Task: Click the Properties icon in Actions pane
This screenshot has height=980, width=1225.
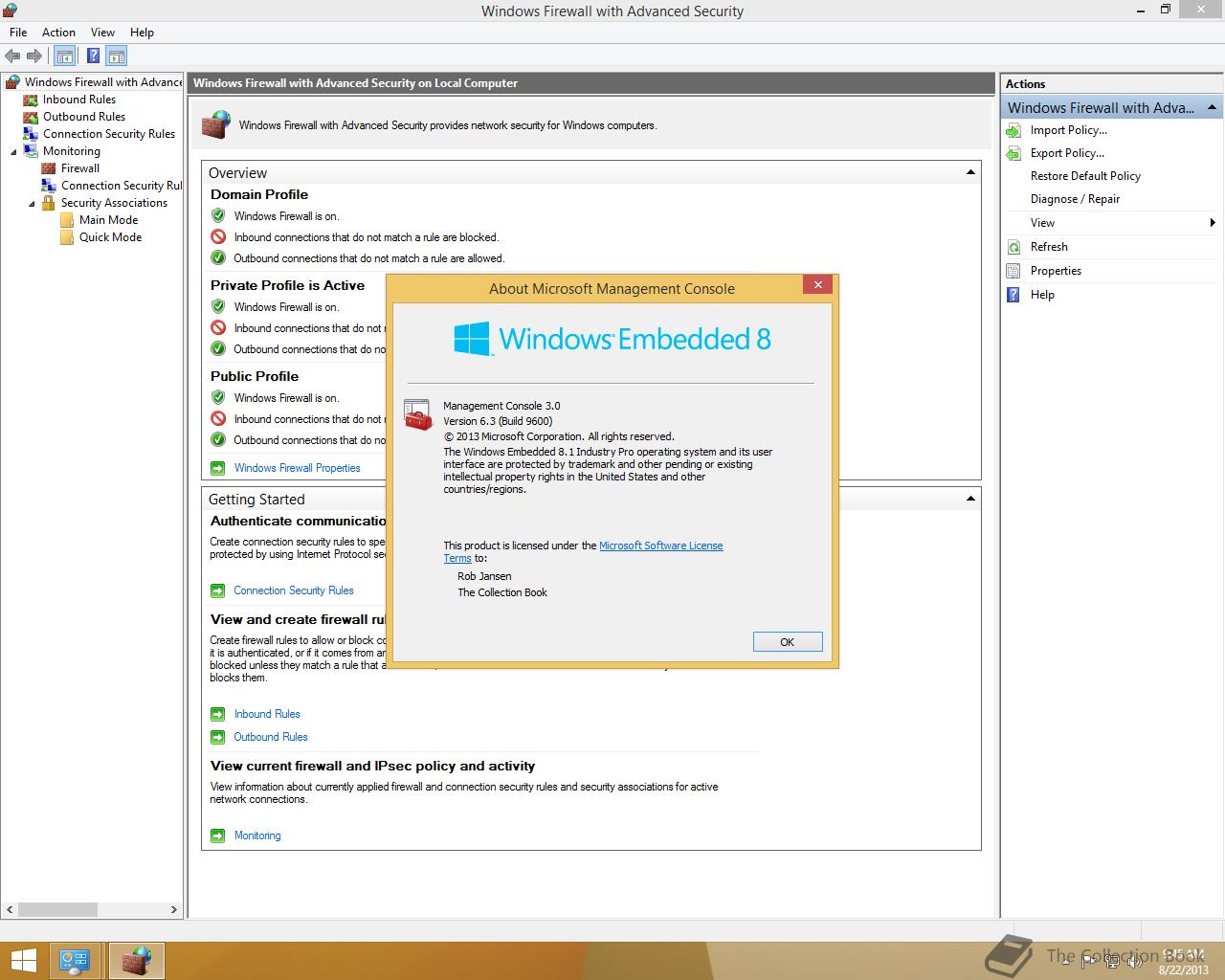Action: click(1014, 271)
